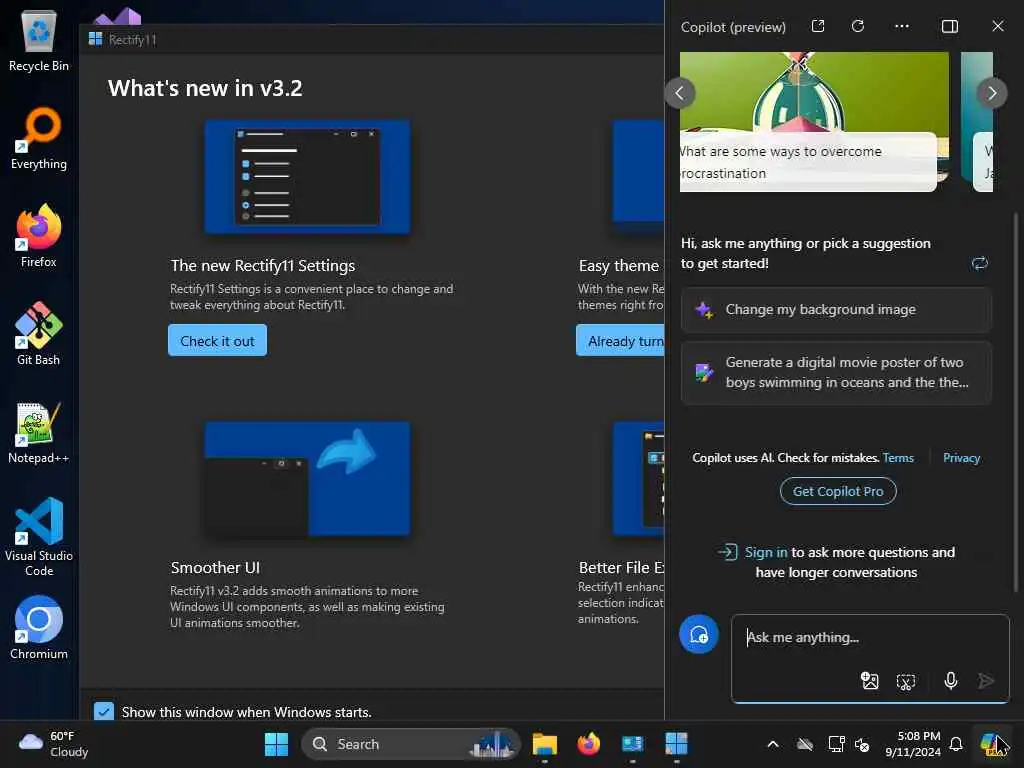Click the Smoother UI preview image
1024x768 pixels.
[308, 479]
